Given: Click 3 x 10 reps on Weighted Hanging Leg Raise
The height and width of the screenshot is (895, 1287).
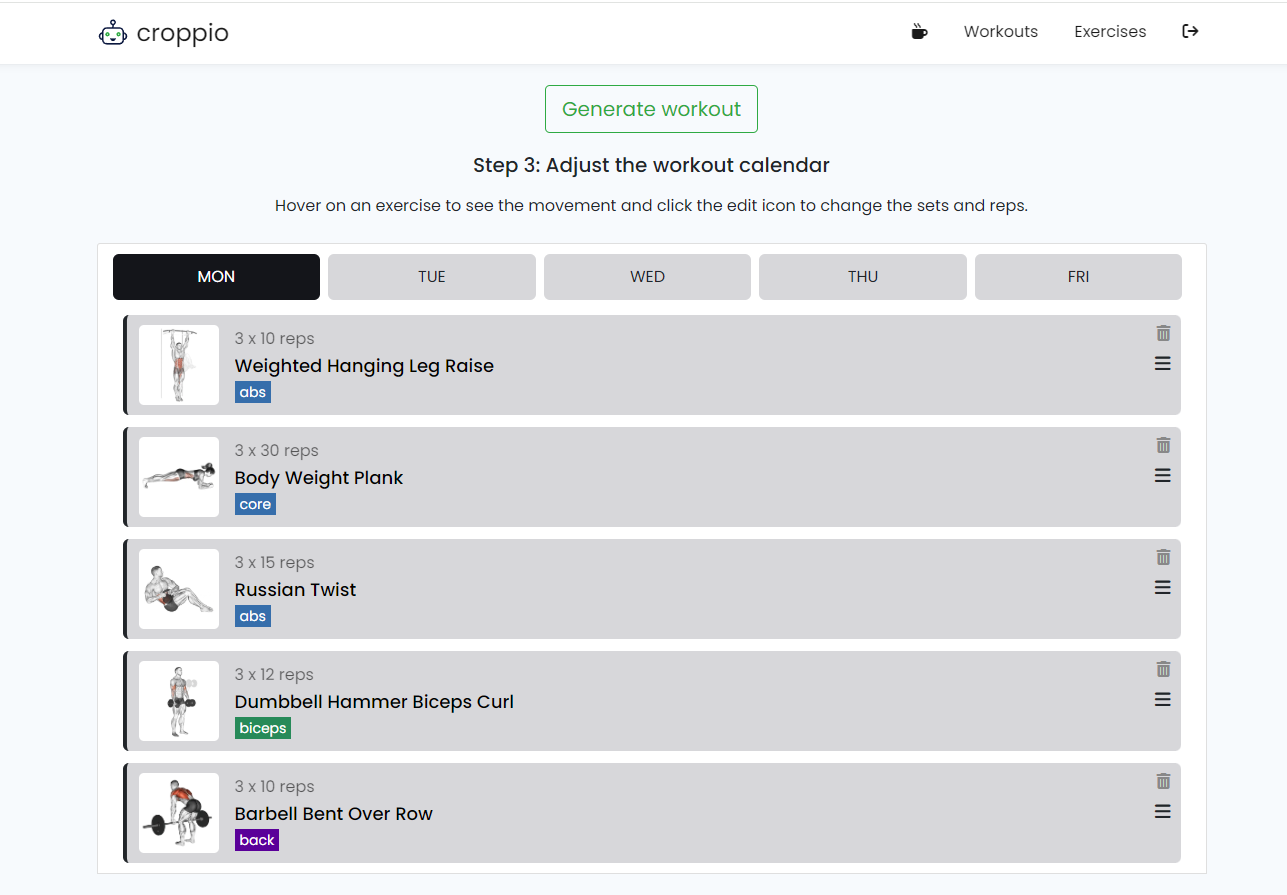Looking at the screenshot, I should pyautogui.click(x=275, y=339).
